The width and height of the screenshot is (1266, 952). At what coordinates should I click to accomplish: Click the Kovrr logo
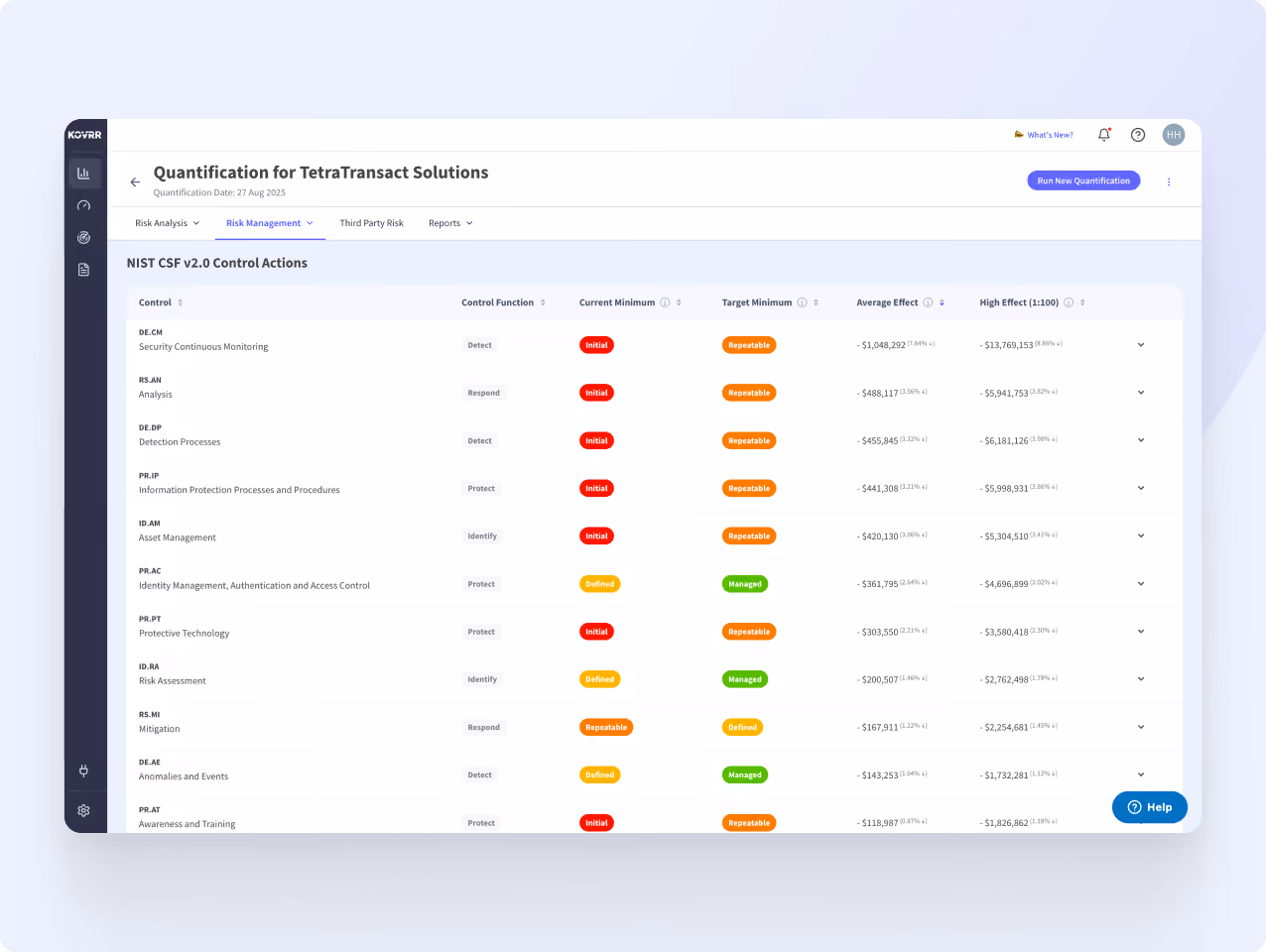click(x=84, y=135)
